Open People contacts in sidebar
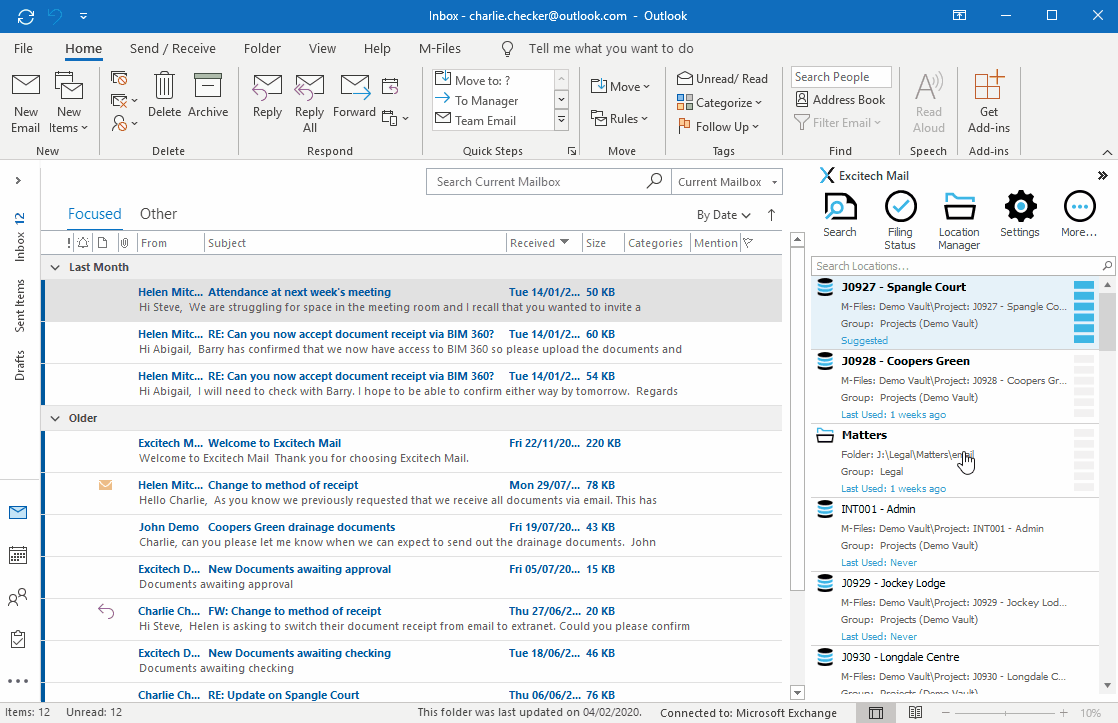 [18, 598]
